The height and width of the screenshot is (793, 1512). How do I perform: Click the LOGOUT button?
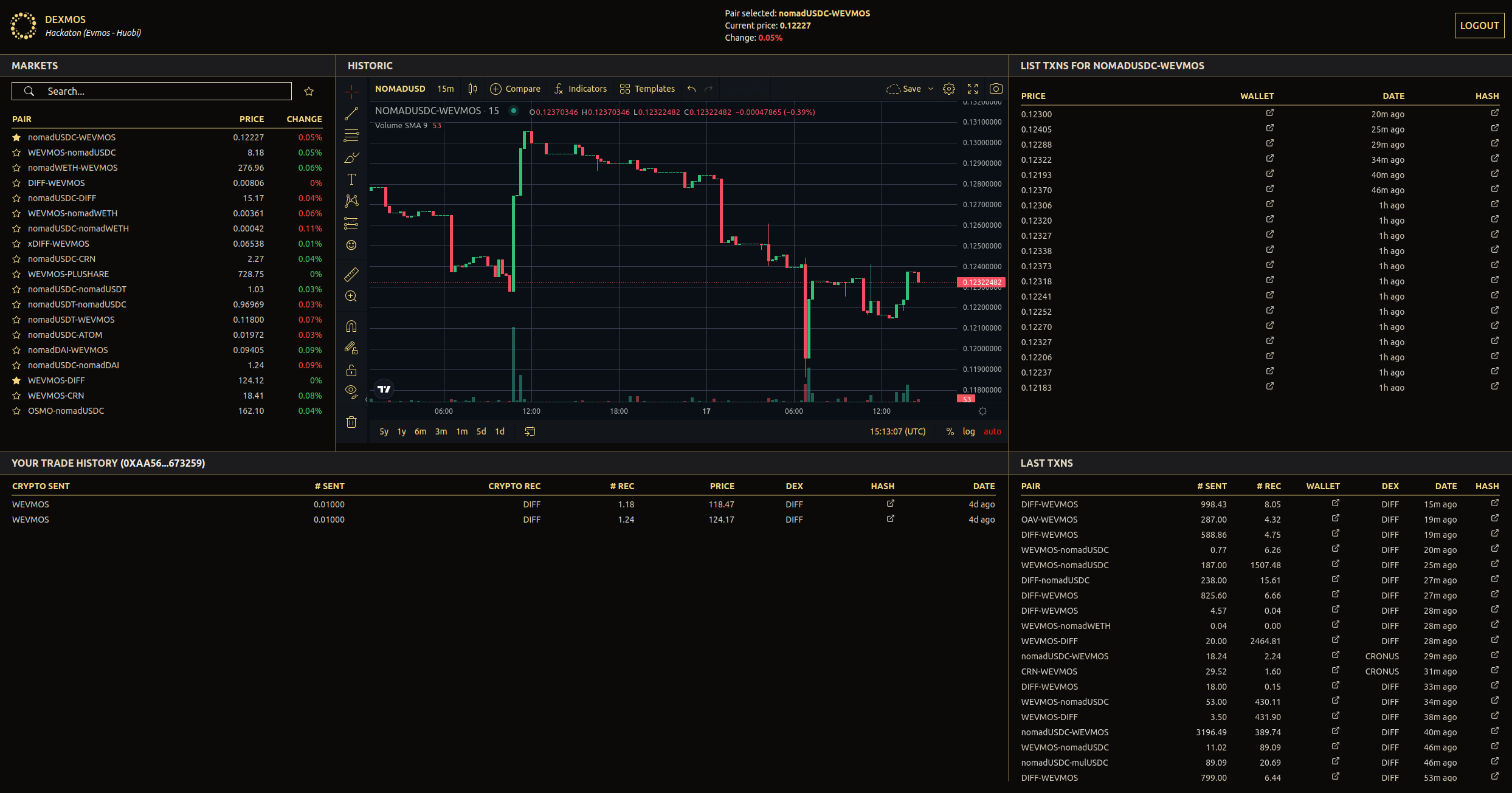1479,26
